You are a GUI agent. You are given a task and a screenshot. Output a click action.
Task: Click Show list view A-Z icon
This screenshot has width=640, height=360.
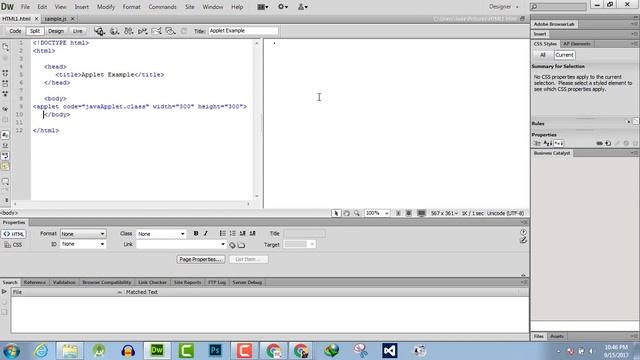tap(548, 143)
